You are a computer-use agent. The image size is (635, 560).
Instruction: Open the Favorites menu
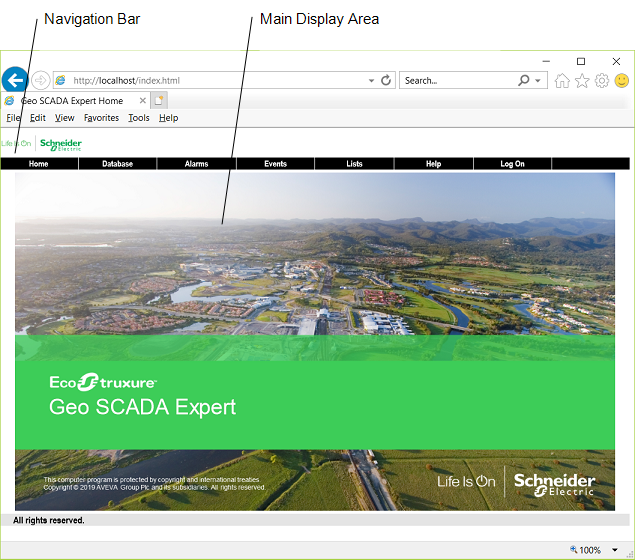[101, 118]
